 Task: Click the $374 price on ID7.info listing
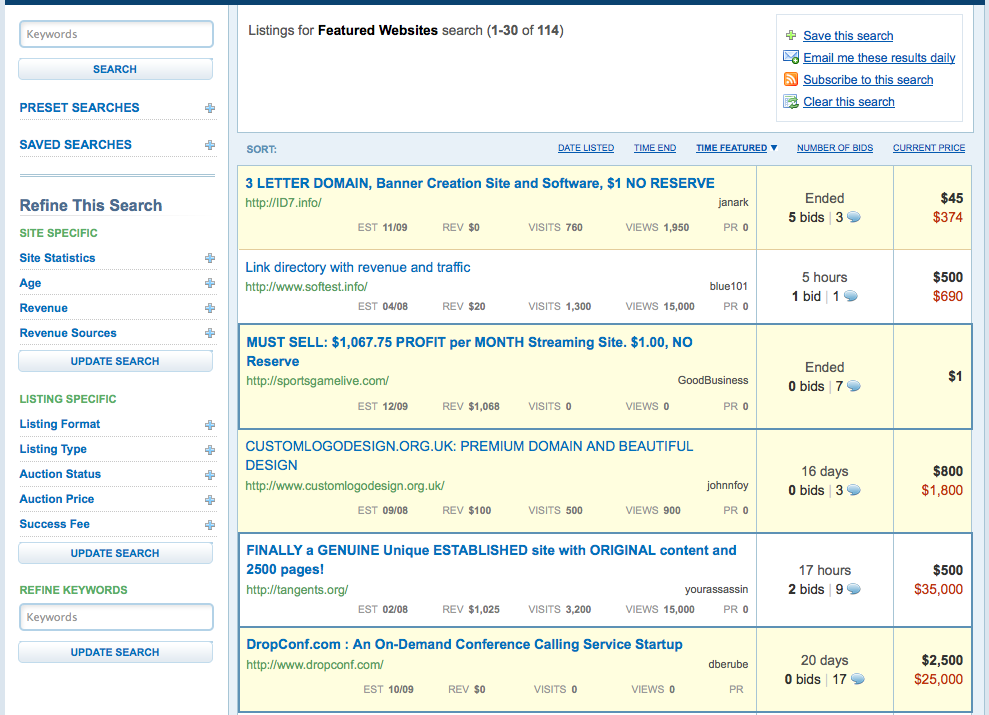click(947, 218)
